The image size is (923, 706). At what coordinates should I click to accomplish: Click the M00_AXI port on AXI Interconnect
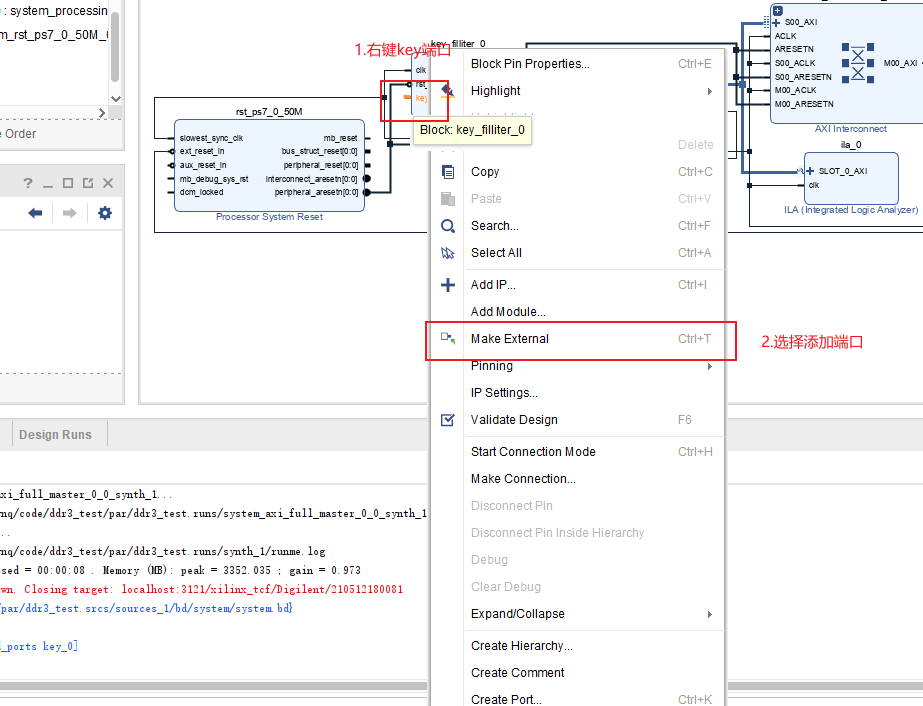pyautogui.click(x=900, y=63)
